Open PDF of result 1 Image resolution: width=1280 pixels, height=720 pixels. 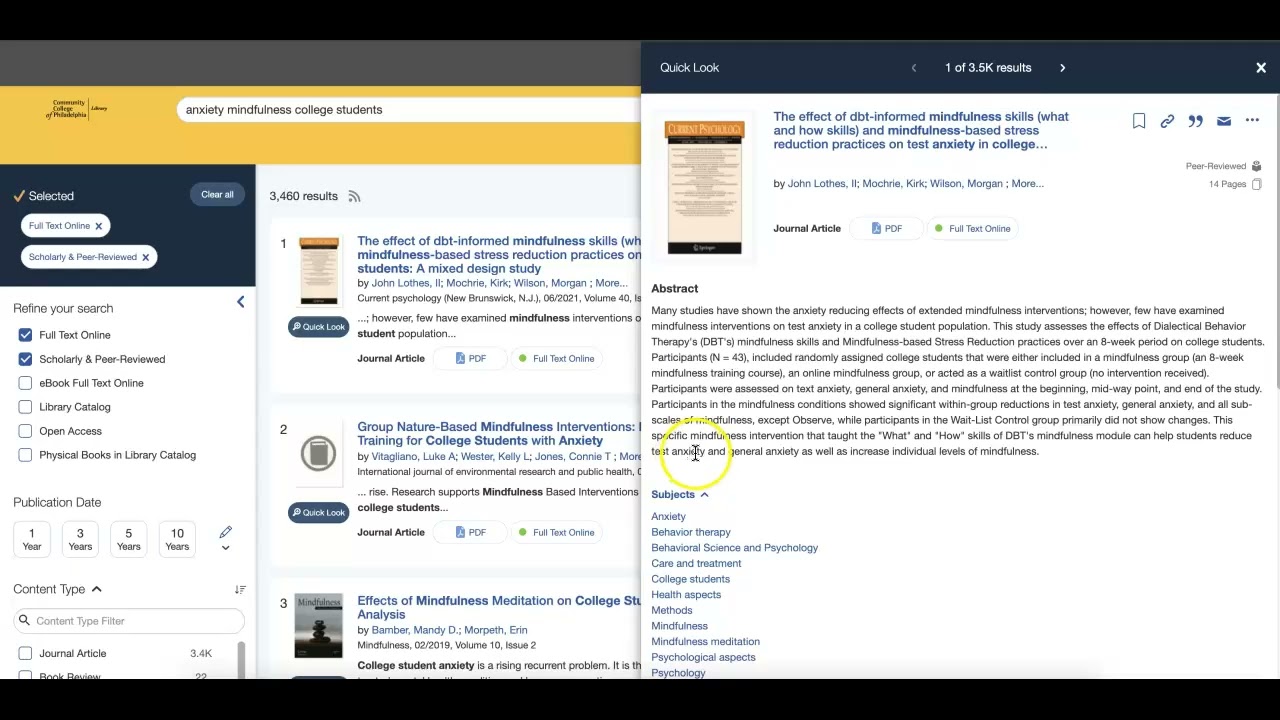click(x=469, y=358)
